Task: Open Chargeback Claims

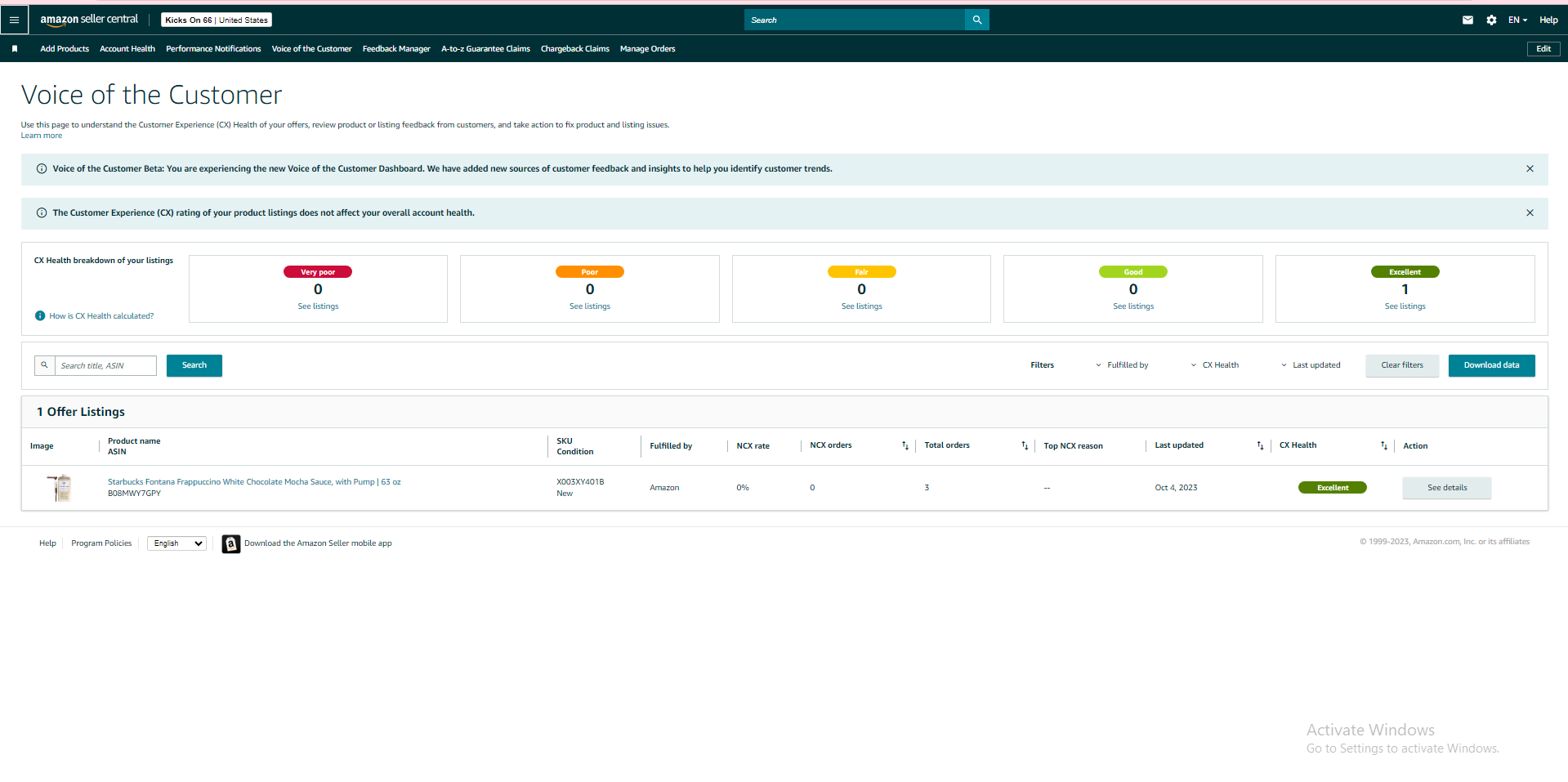Action: (575, 49)
